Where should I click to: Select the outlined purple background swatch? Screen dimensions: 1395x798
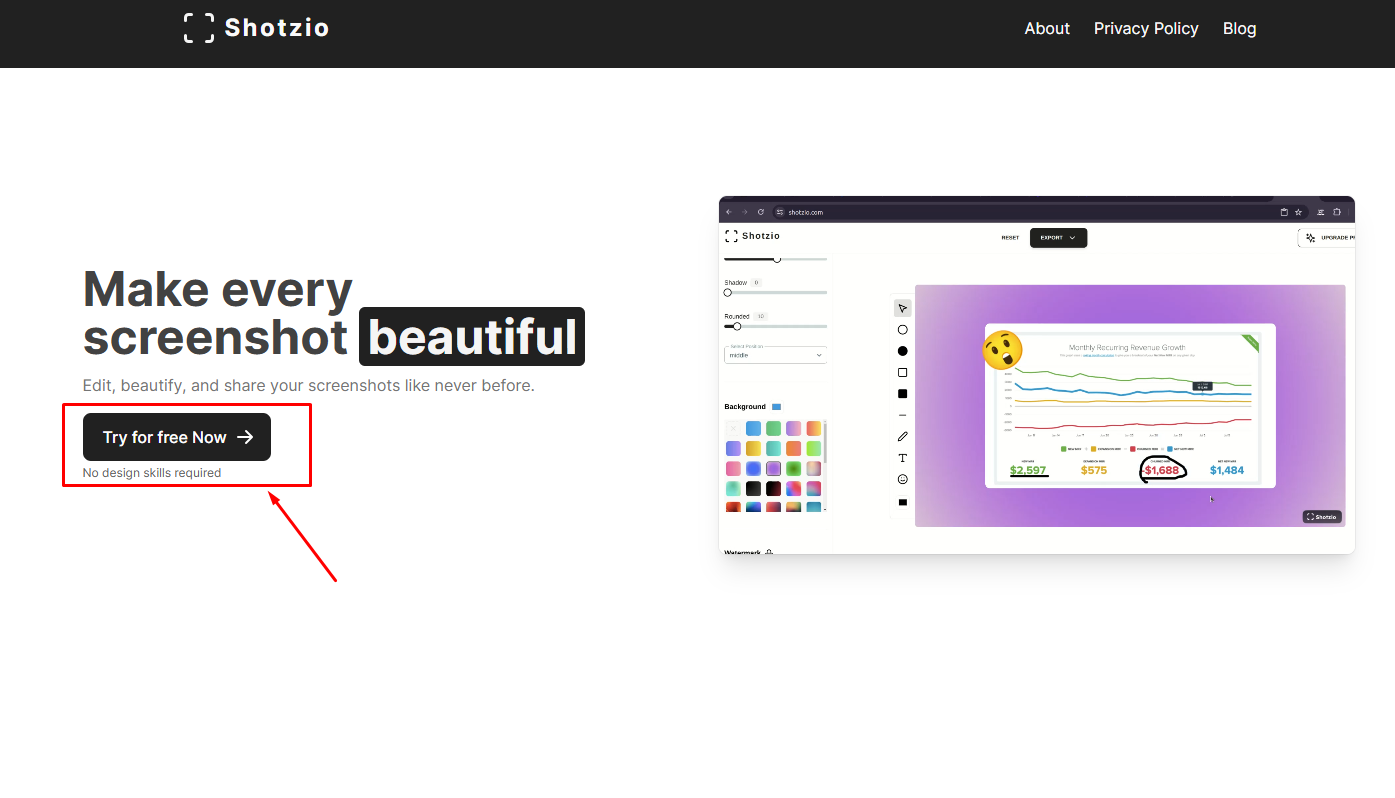[773, 468]
